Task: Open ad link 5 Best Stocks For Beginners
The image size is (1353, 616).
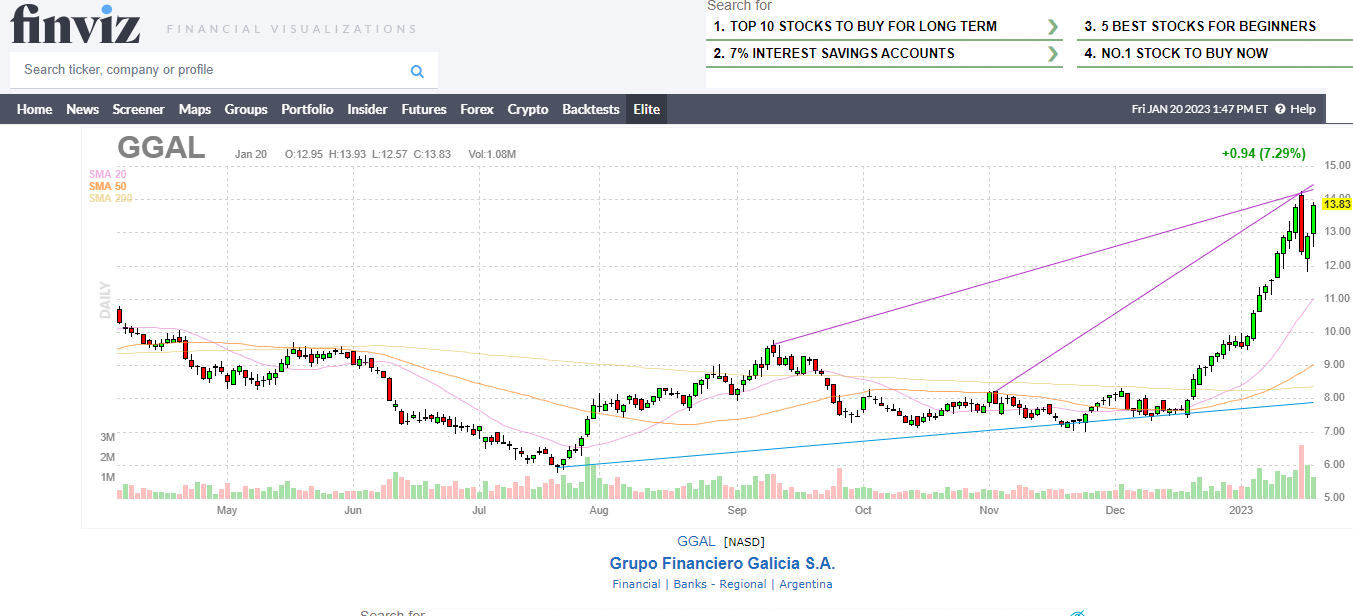Action: pyautogui.click(x=1200, y=27)
